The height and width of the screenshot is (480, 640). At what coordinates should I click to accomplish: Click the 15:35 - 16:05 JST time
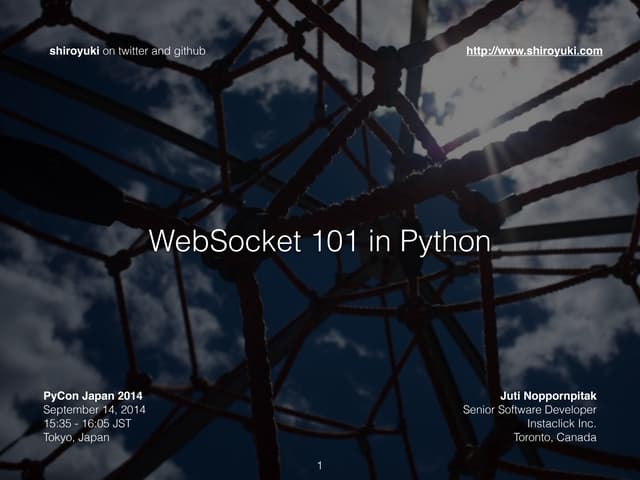point(91,423)
